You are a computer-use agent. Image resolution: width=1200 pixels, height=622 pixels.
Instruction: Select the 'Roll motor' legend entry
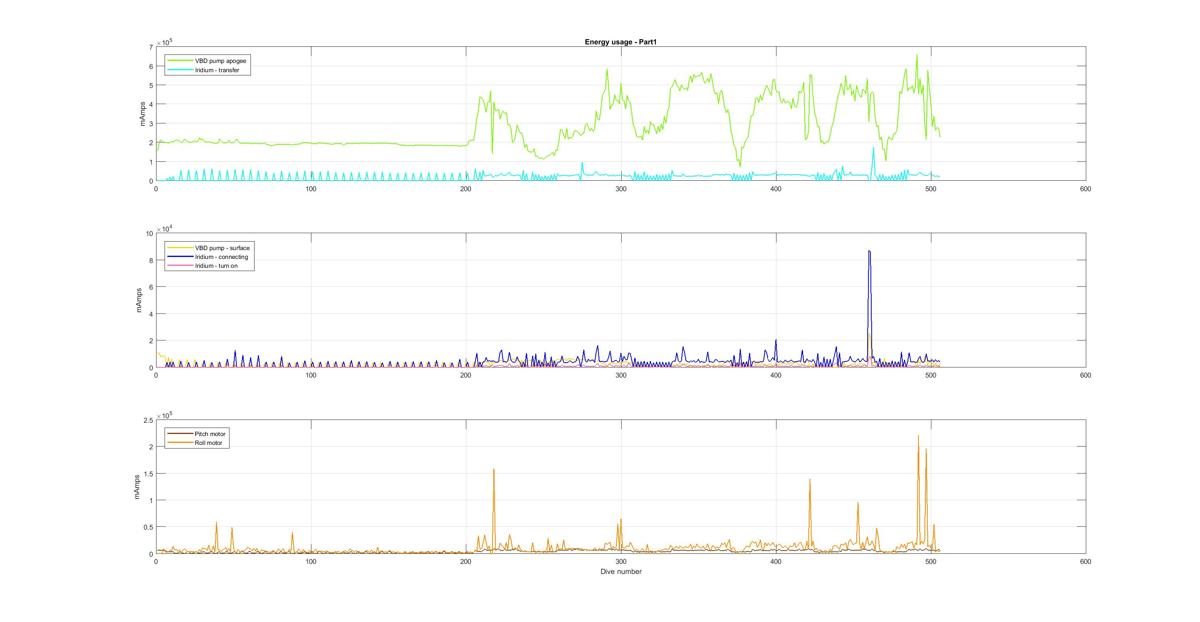pyautogui.click(x=210, y=443)
